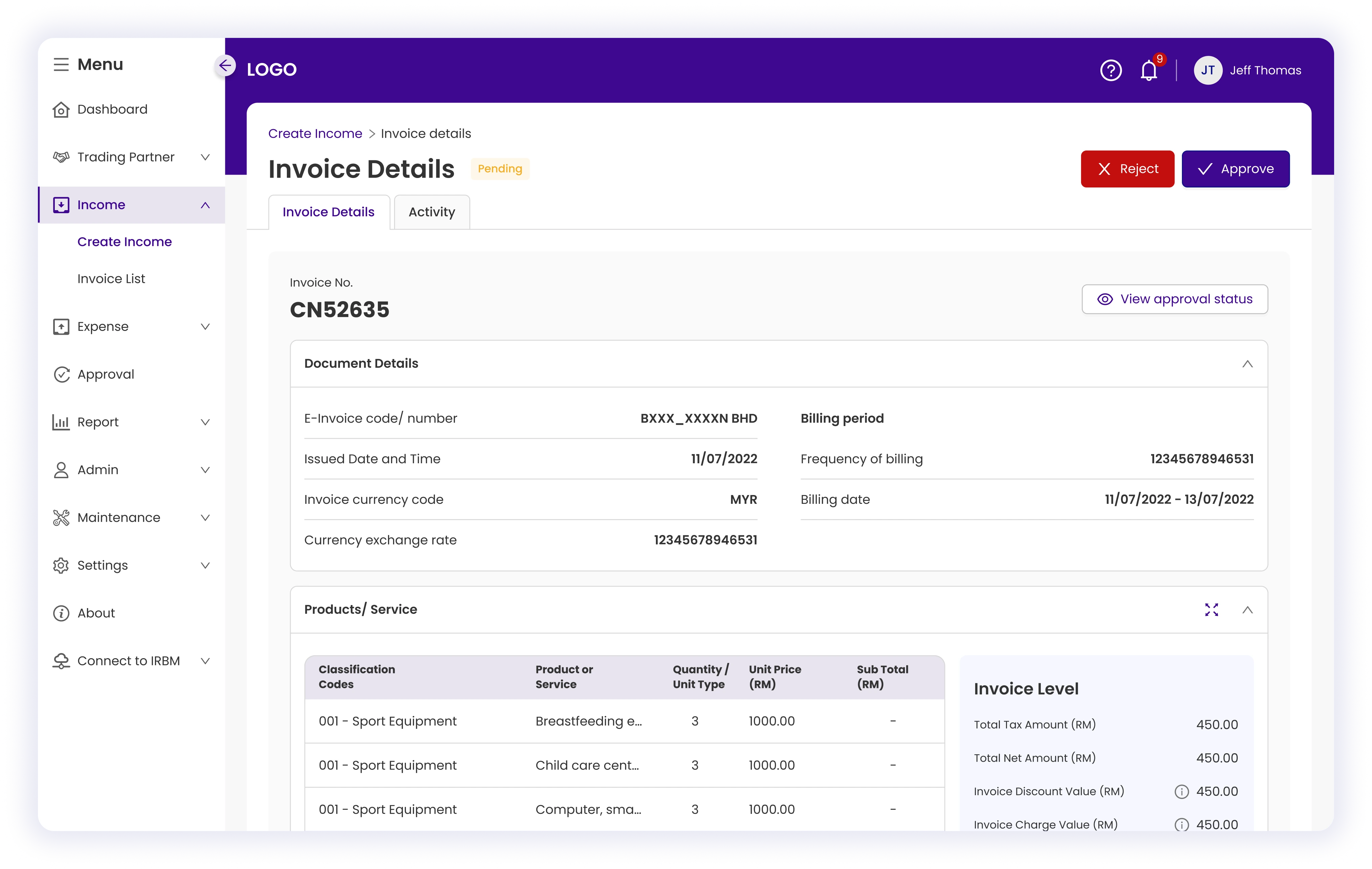Image resolution: width=1372 pixels, height=869 pixels.
Task: Click info icon beside Invoice Discount Value
Action: tap(1182, 792)
